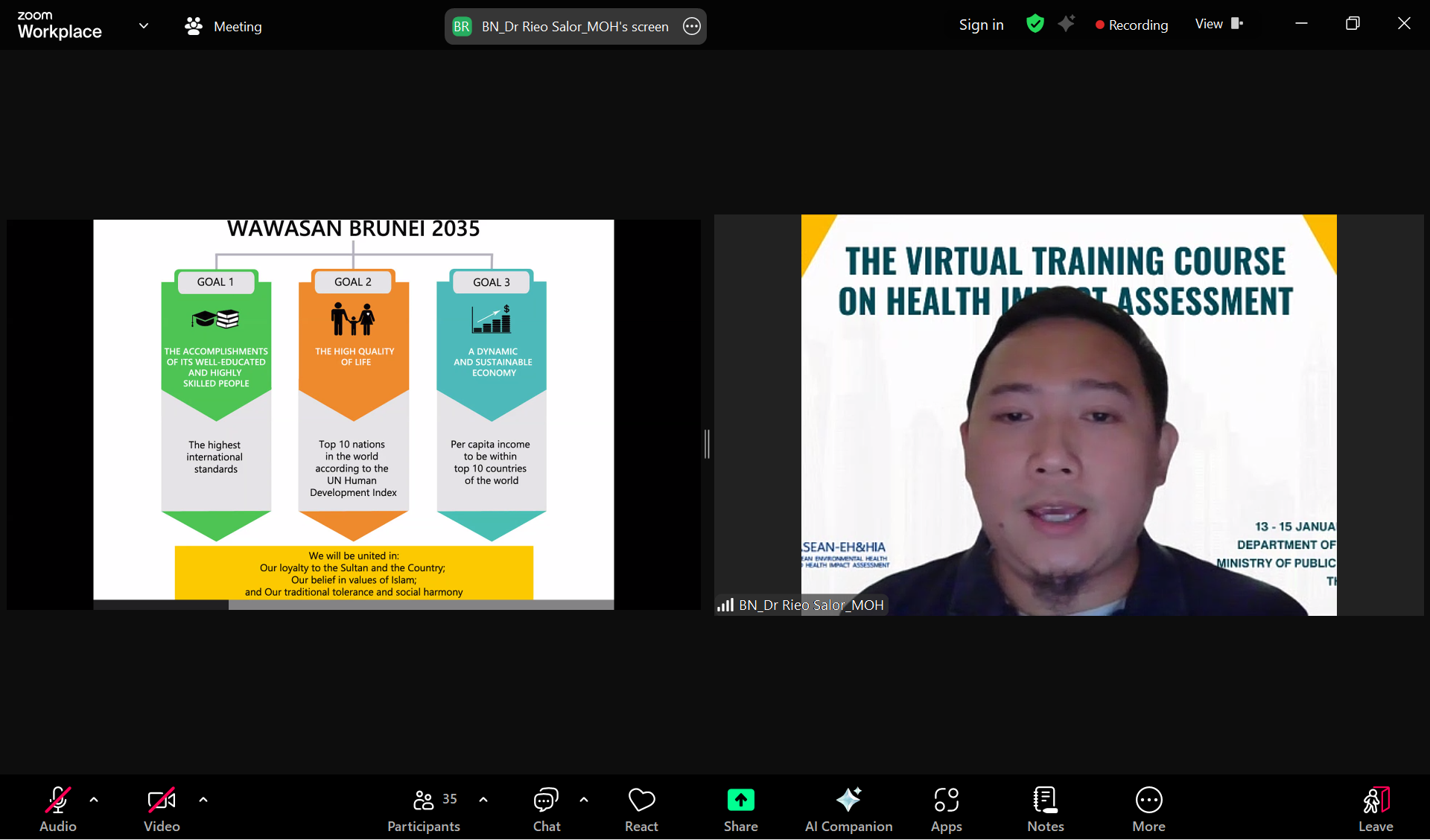Viewport: 1430px width, 840px height.
Task: Open the More options menu
Action: (1148, 809)
